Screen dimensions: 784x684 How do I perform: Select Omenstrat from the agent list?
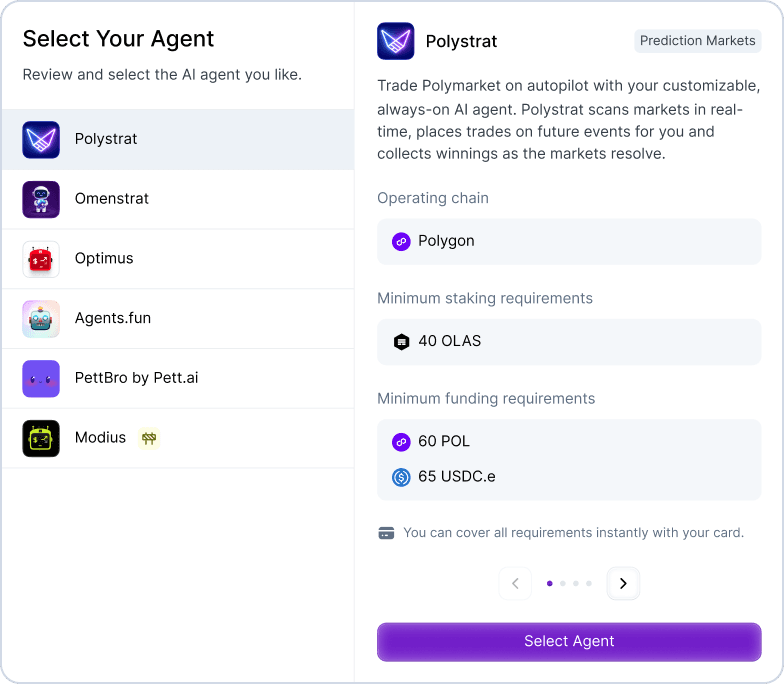[x=112, y=199]
